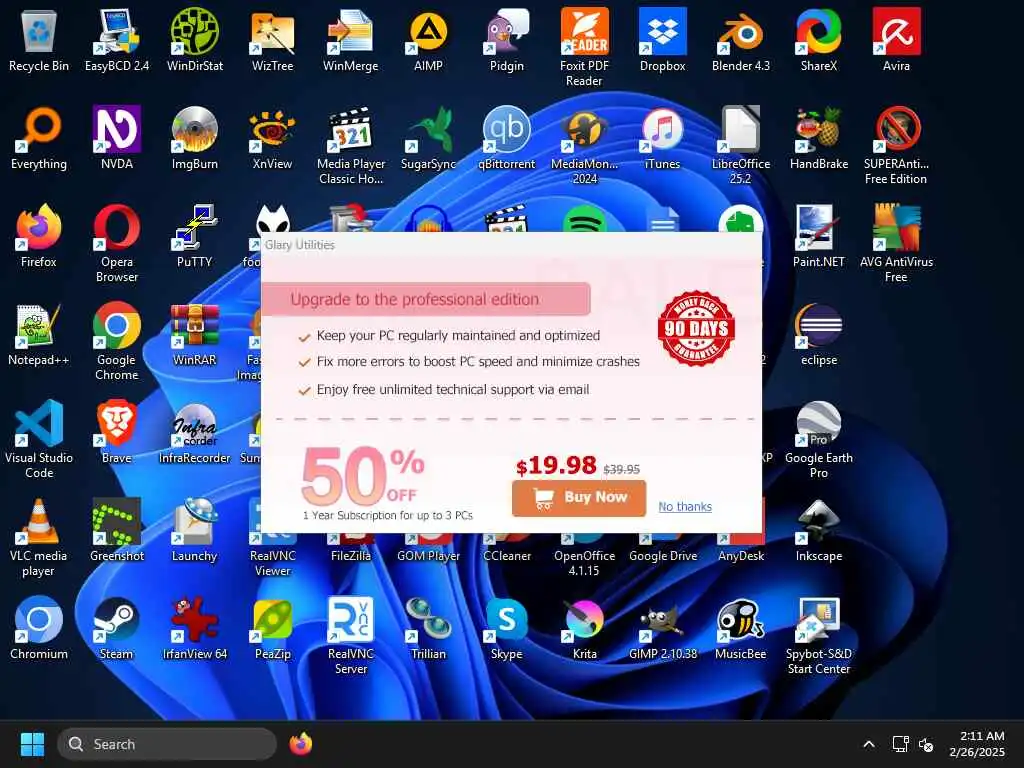The height and width of the screenshot is (768, 1024).
Task: Show hidden tray icons chevron
Action: (x=869, y=744)
